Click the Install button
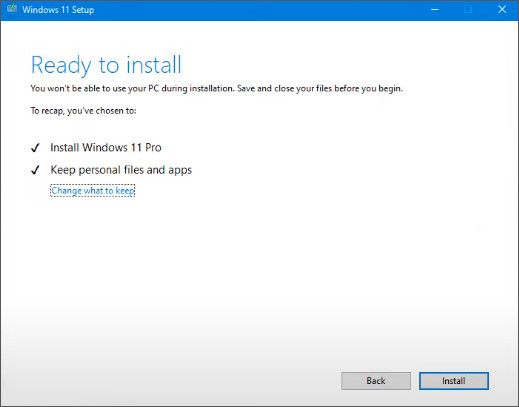Image resolution: width=519 pixels, height=407 pixels. [x=454, y=381]
